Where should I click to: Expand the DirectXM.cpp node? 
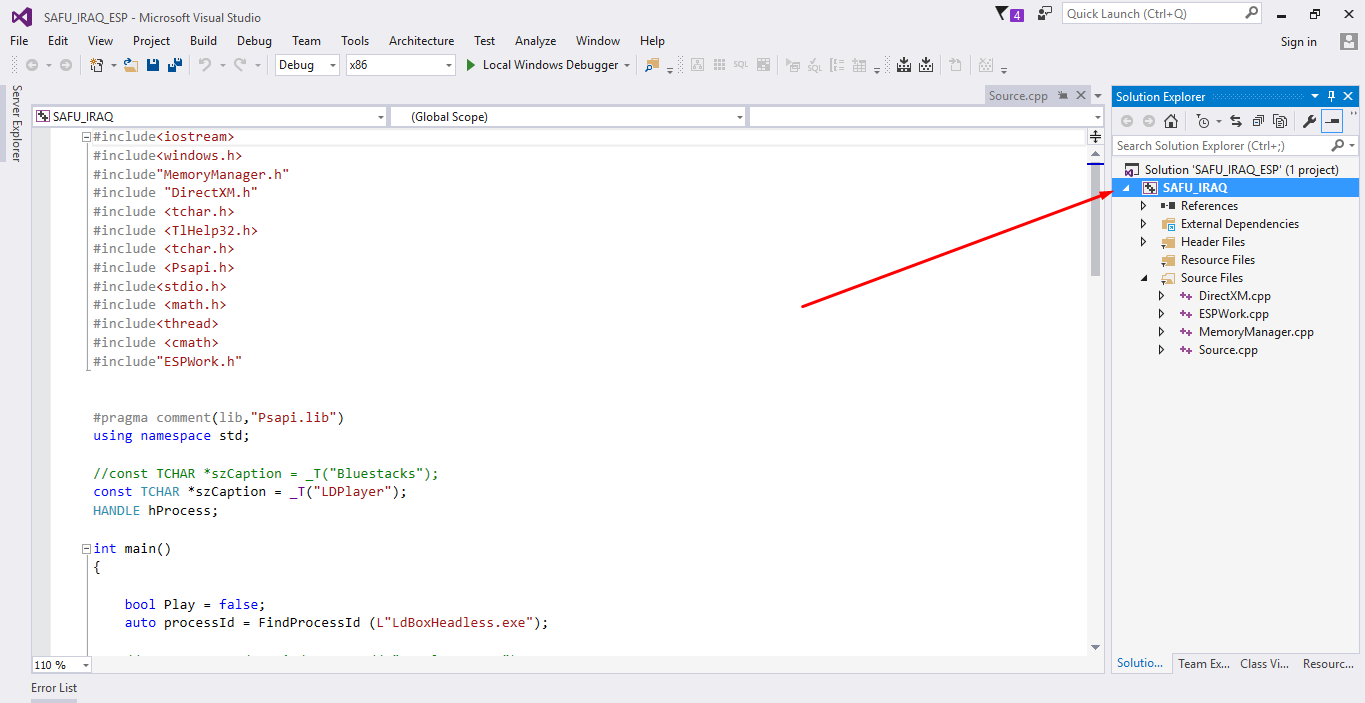[x=1162, y=296]
